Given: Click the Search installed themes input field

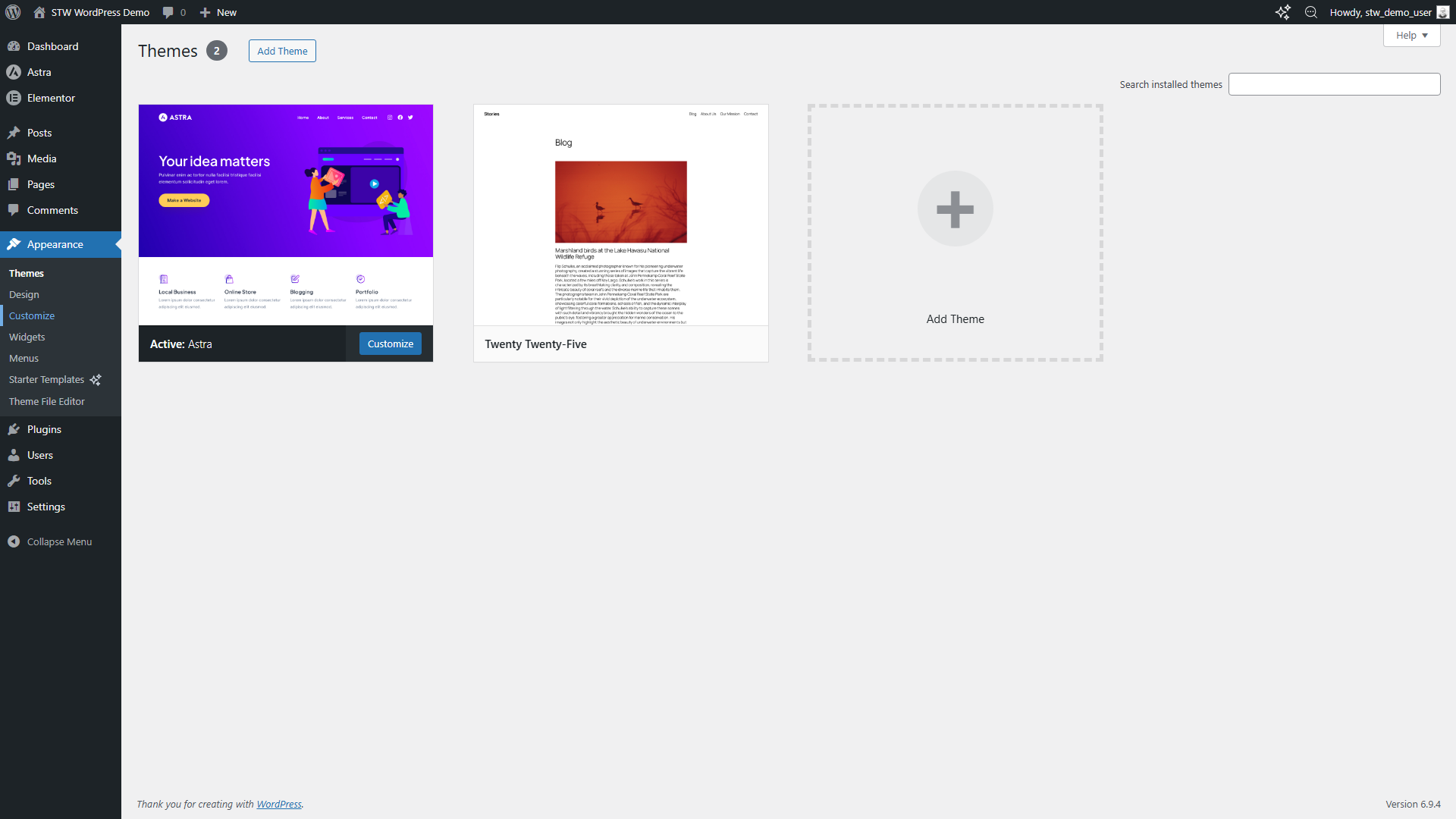Looking at the screenshot, I should coord(1335,84).
